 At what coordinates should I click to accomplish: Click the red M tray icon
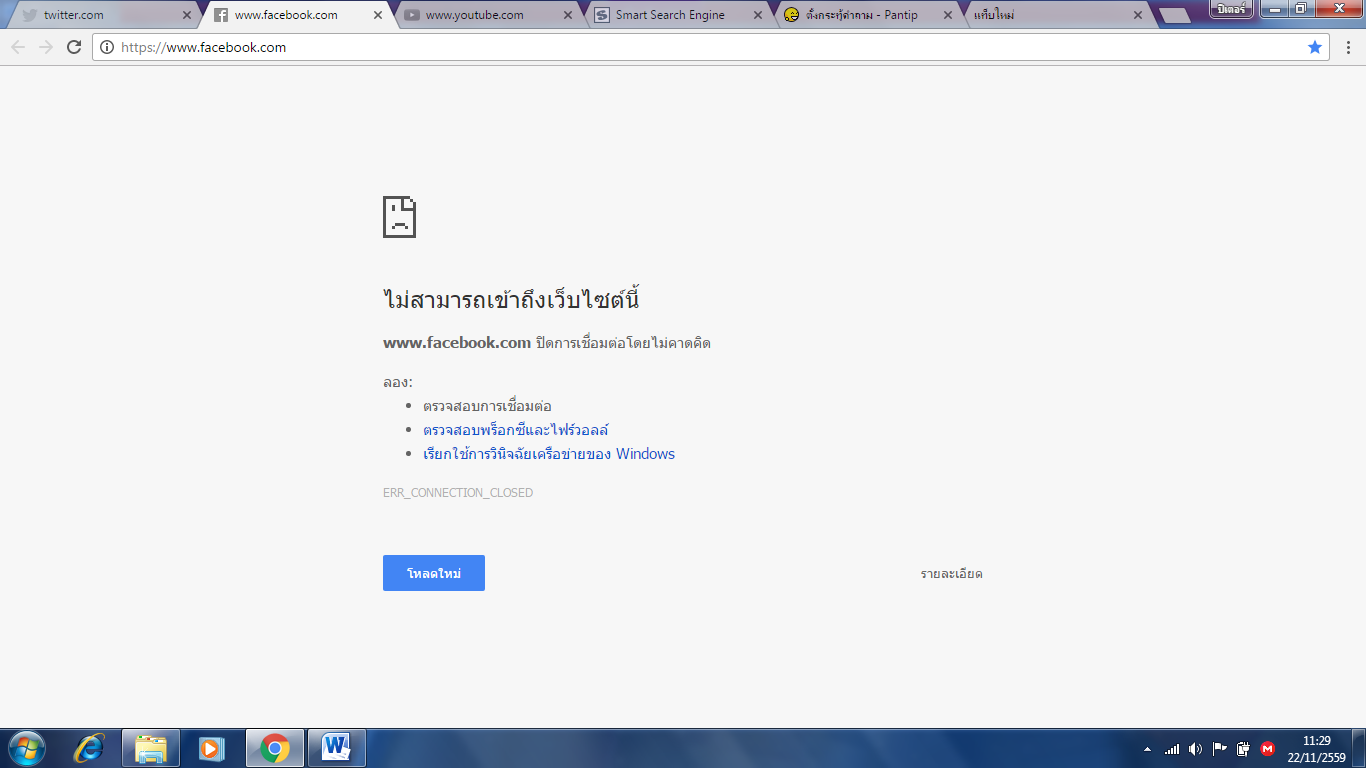coord(1268,748)
